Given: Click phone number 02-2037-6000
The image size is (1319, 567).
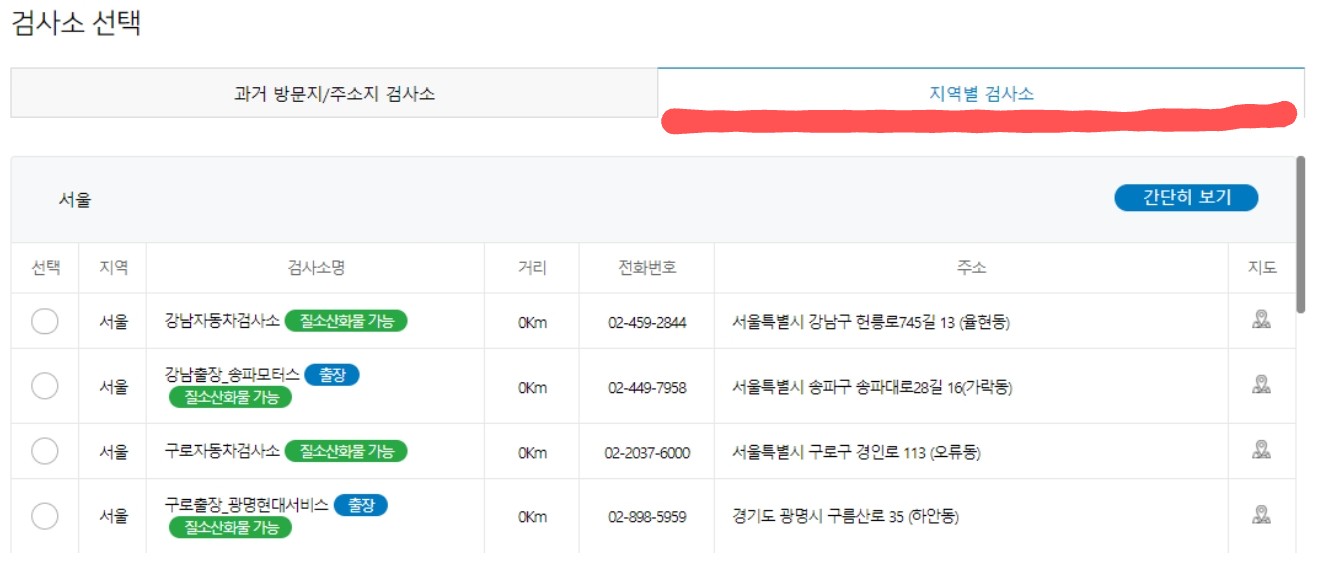Looking at the screenshot, I should tap(647, 453).
